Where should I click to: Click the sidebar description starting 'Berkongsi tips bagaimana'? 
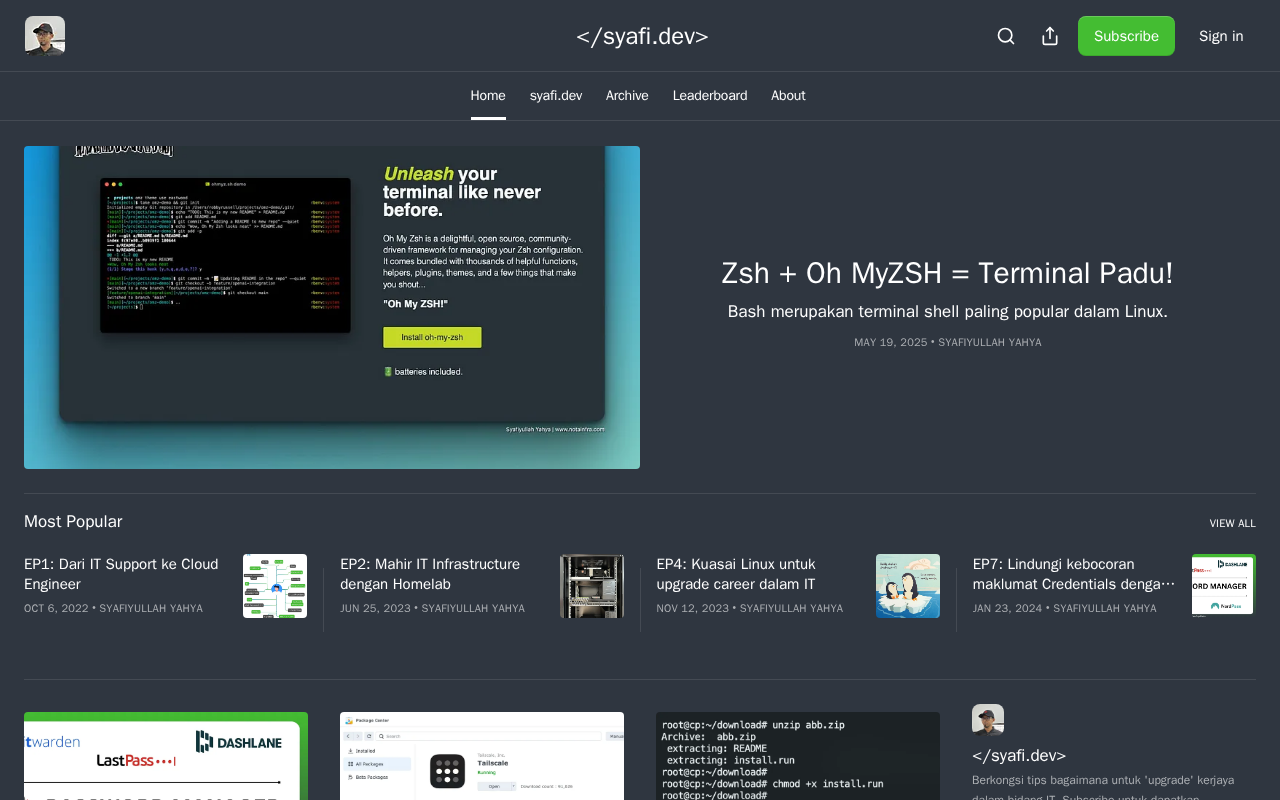[x=1103, y=787]
